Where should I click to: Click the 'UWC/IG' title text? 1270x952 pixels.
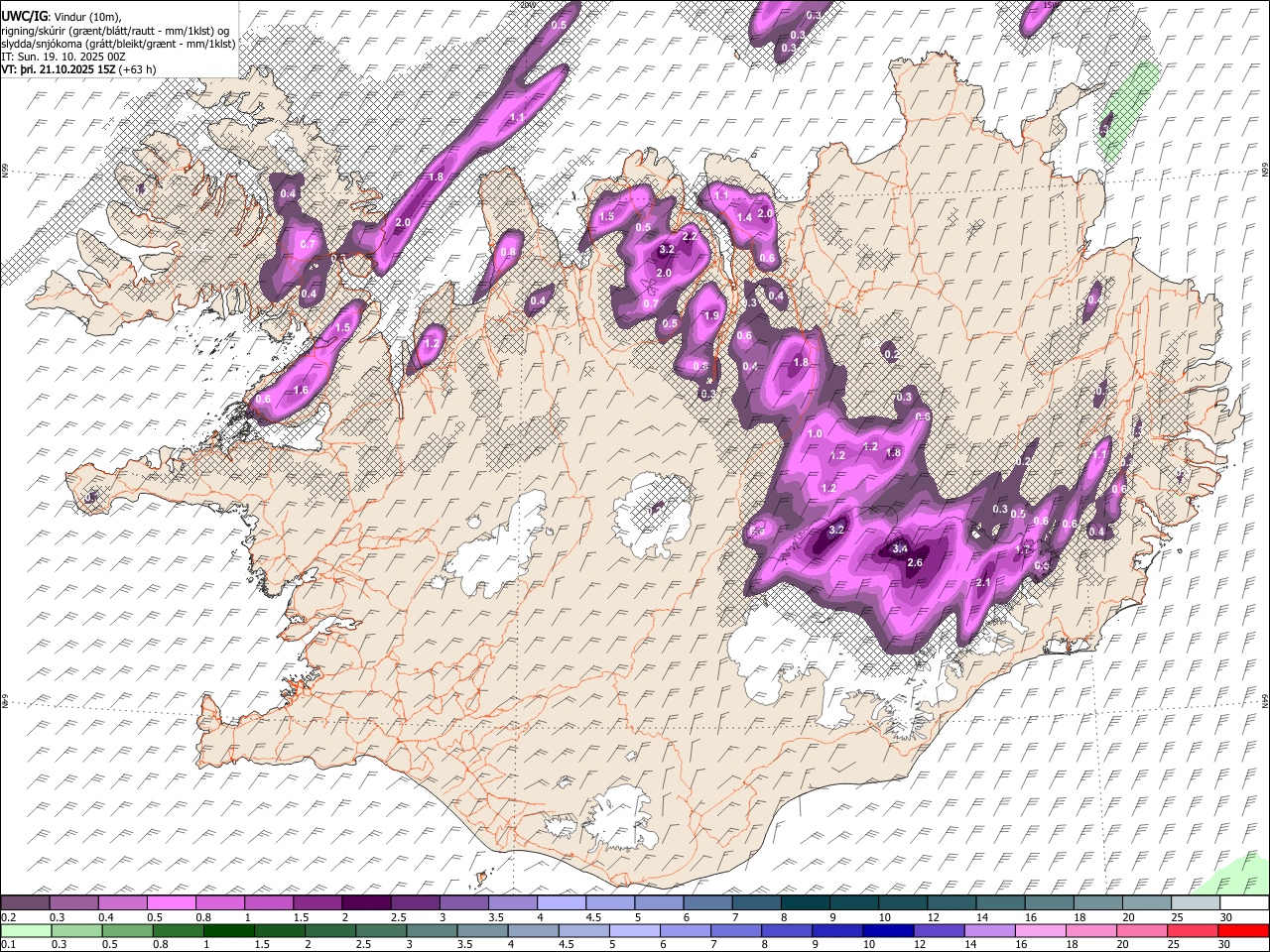(24, 16)
